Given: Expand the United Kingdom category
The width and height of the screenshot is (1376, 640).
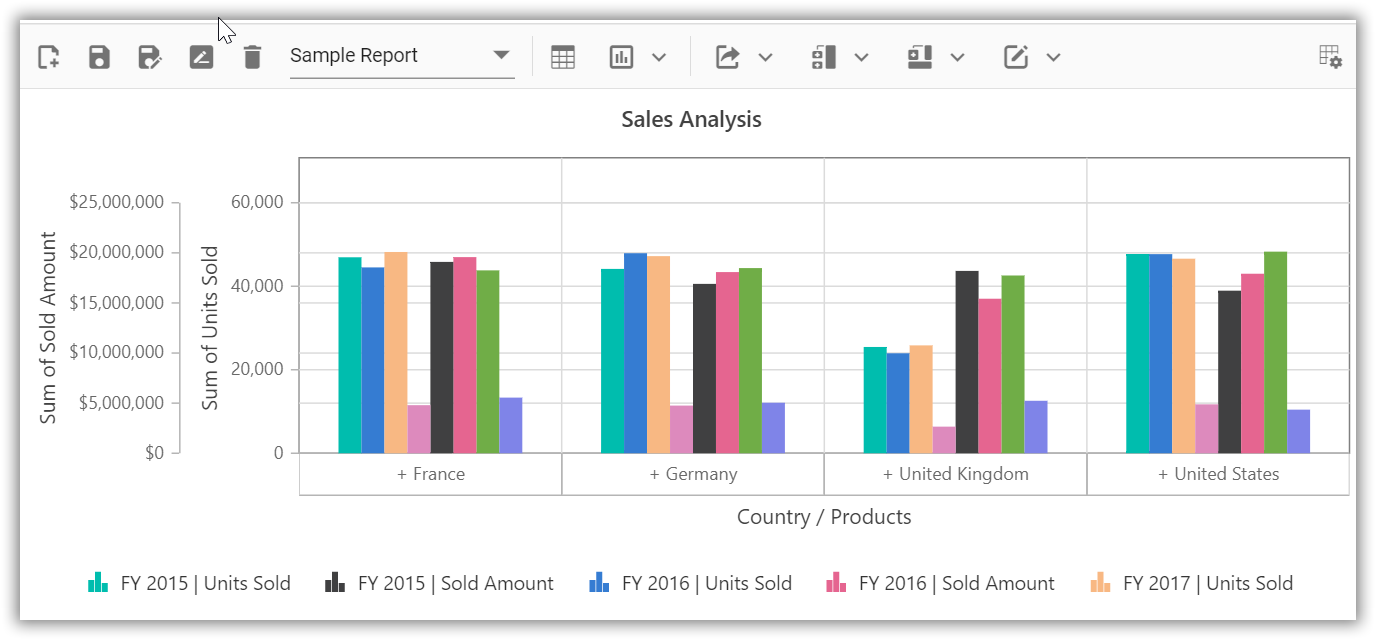Looking at the screenshot, I should click(955, 473).
